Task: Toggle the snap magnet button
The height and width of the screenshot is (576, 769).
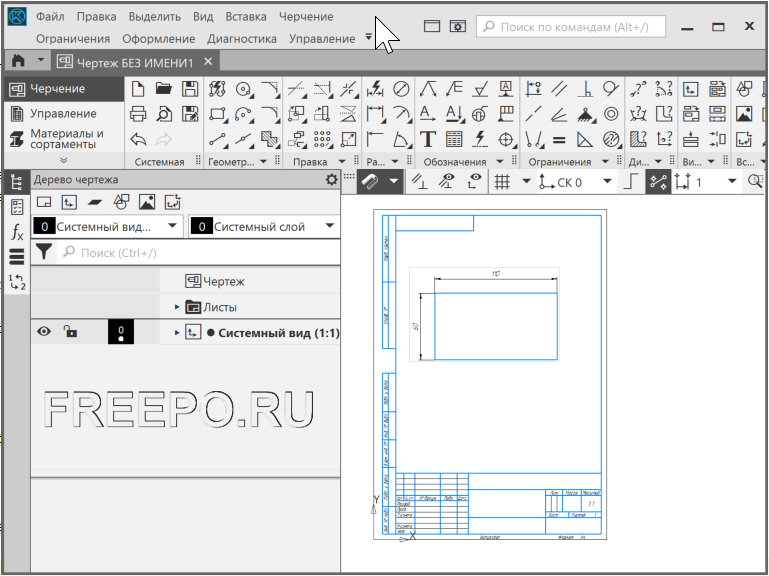Action: click(371, 182)
